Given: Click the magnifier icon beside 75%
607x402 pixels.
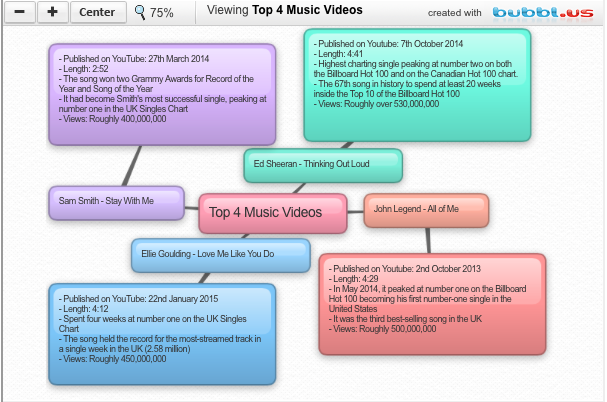Looking at the screenshot, I should coord(140,12).
